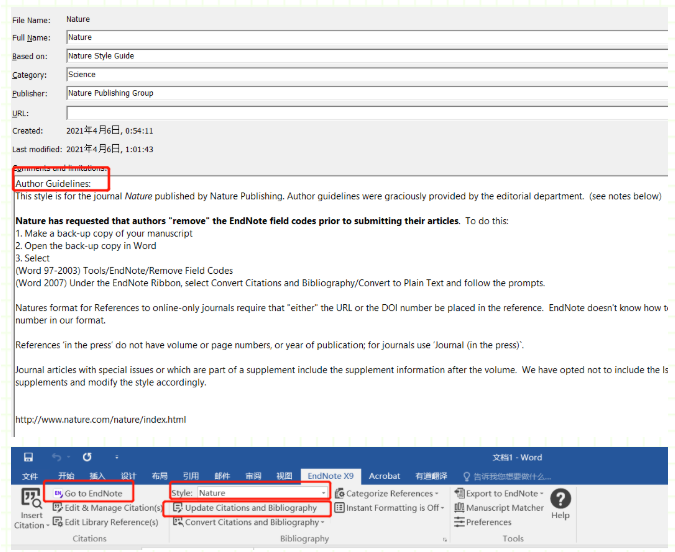Click the Redo icon in quick access
The image size is (675, 552).
tap(87, 457)
